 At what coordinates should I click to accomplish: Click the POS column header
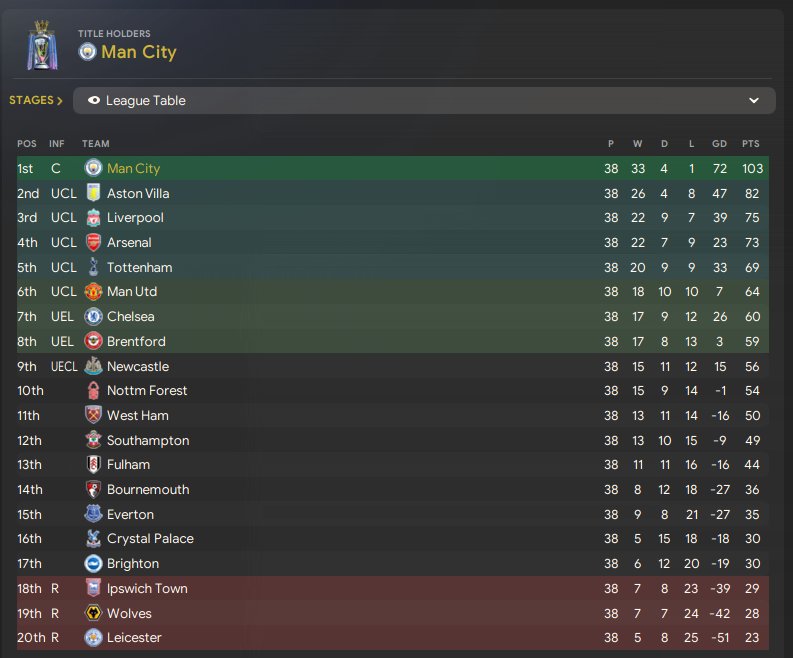[x=27, y=144]
